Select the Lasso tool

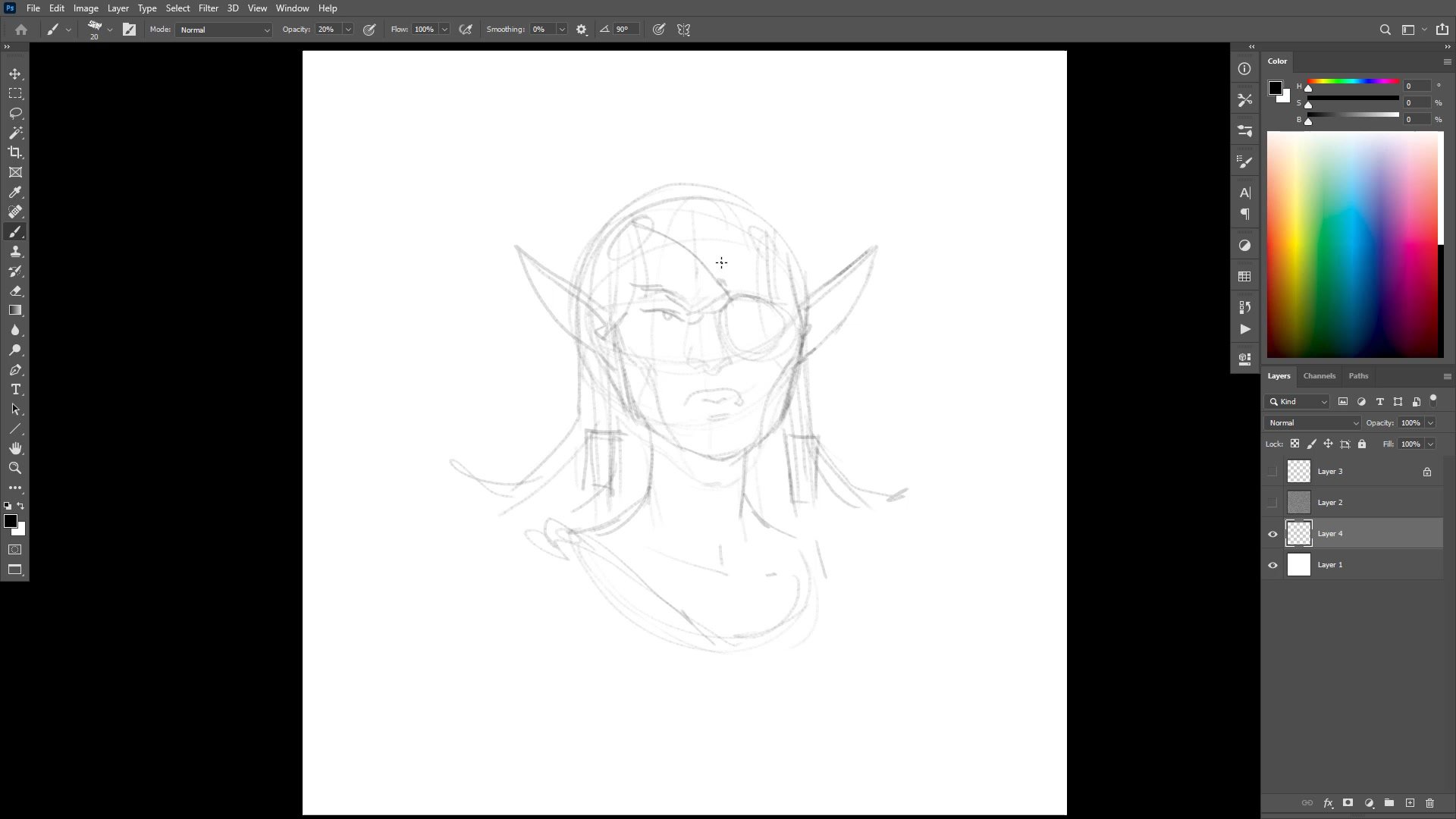pyautogui.click(x=15, y=113)
